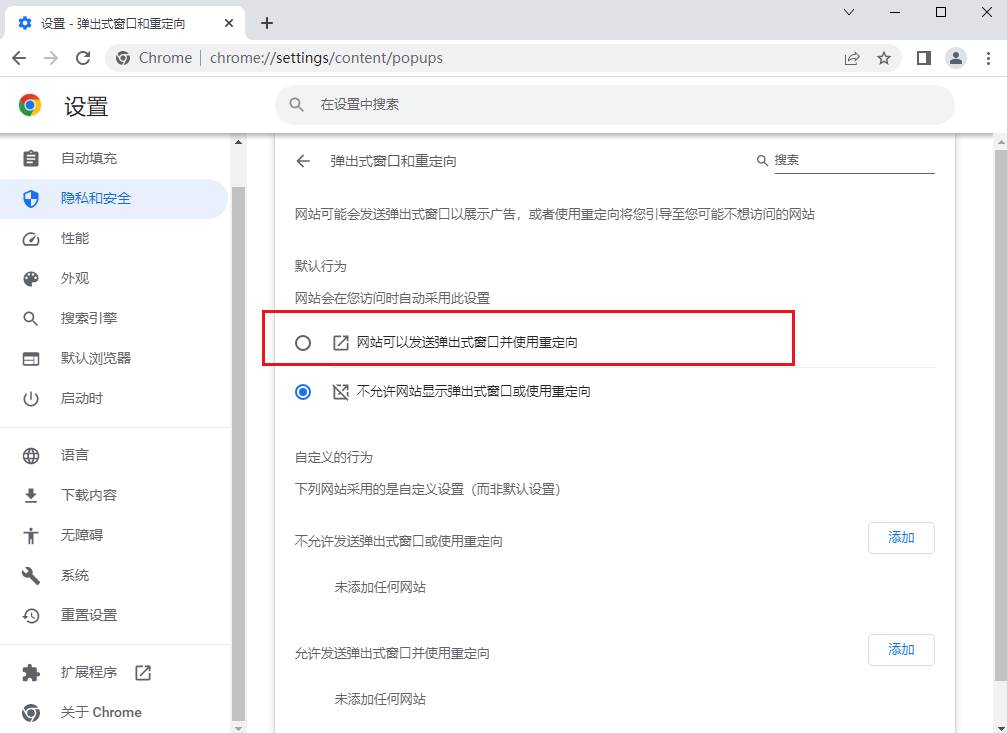This screenshot has width=1007, height=733.
Task: Click the speedometer icon beside 性能
Action: coord(31,239)
